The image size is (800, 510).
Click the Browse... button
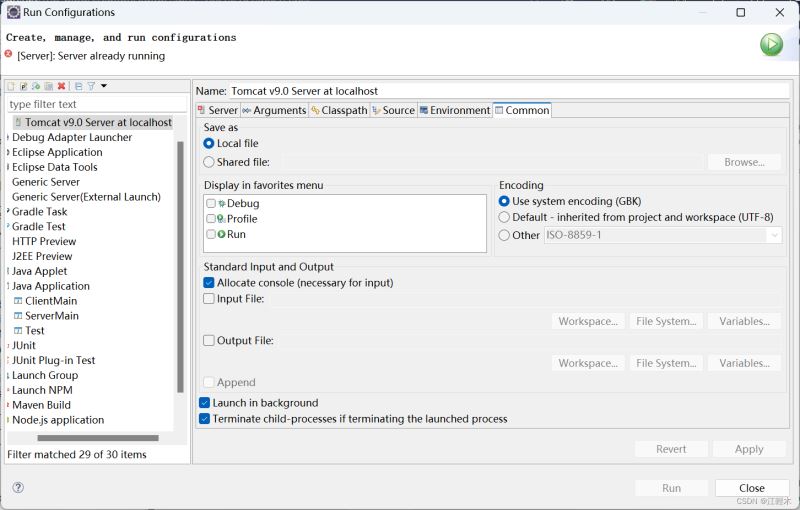coord(744,162)
